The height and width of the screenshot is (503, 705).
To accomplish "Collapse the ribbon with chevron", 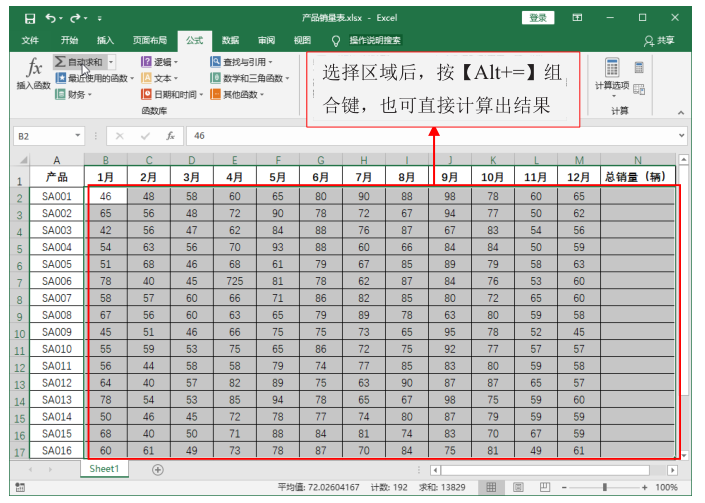I will [681, 113].
